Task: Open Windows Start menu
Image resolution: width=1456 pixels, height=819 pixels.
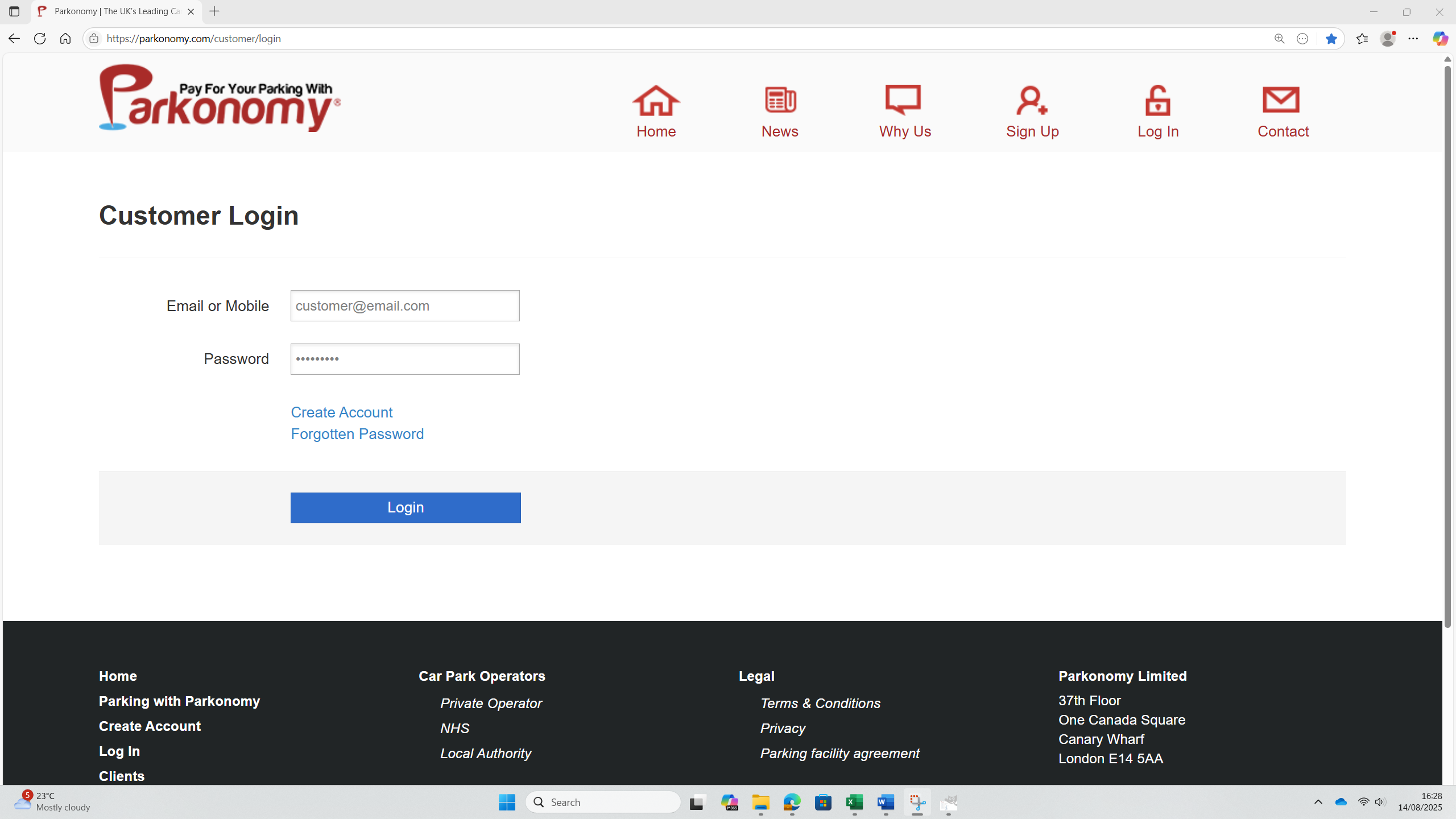Action: 506,802
